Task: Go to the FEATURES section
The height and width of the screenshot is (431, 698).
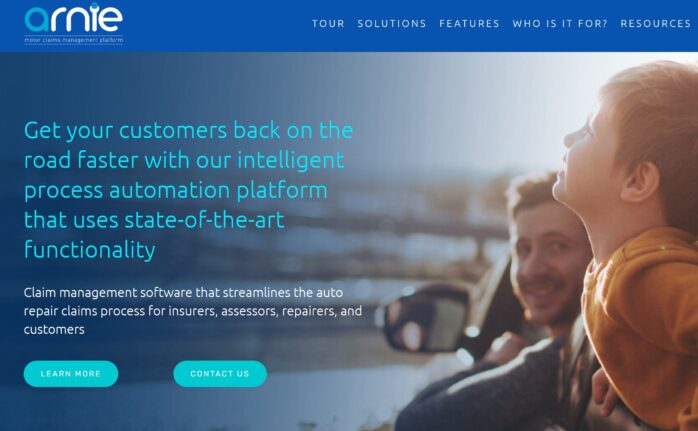Action: 469,24
